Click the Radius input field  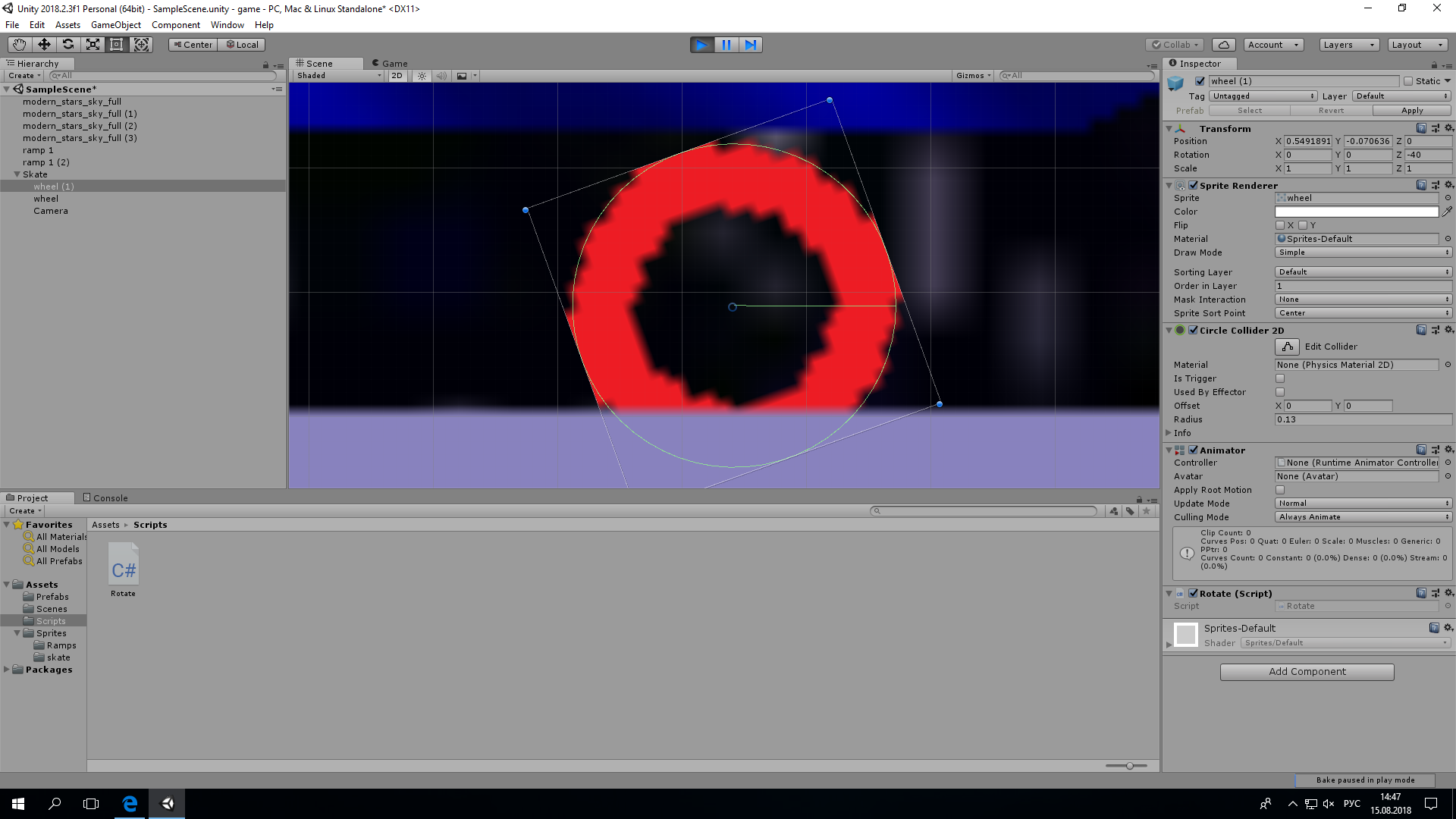1363,419
